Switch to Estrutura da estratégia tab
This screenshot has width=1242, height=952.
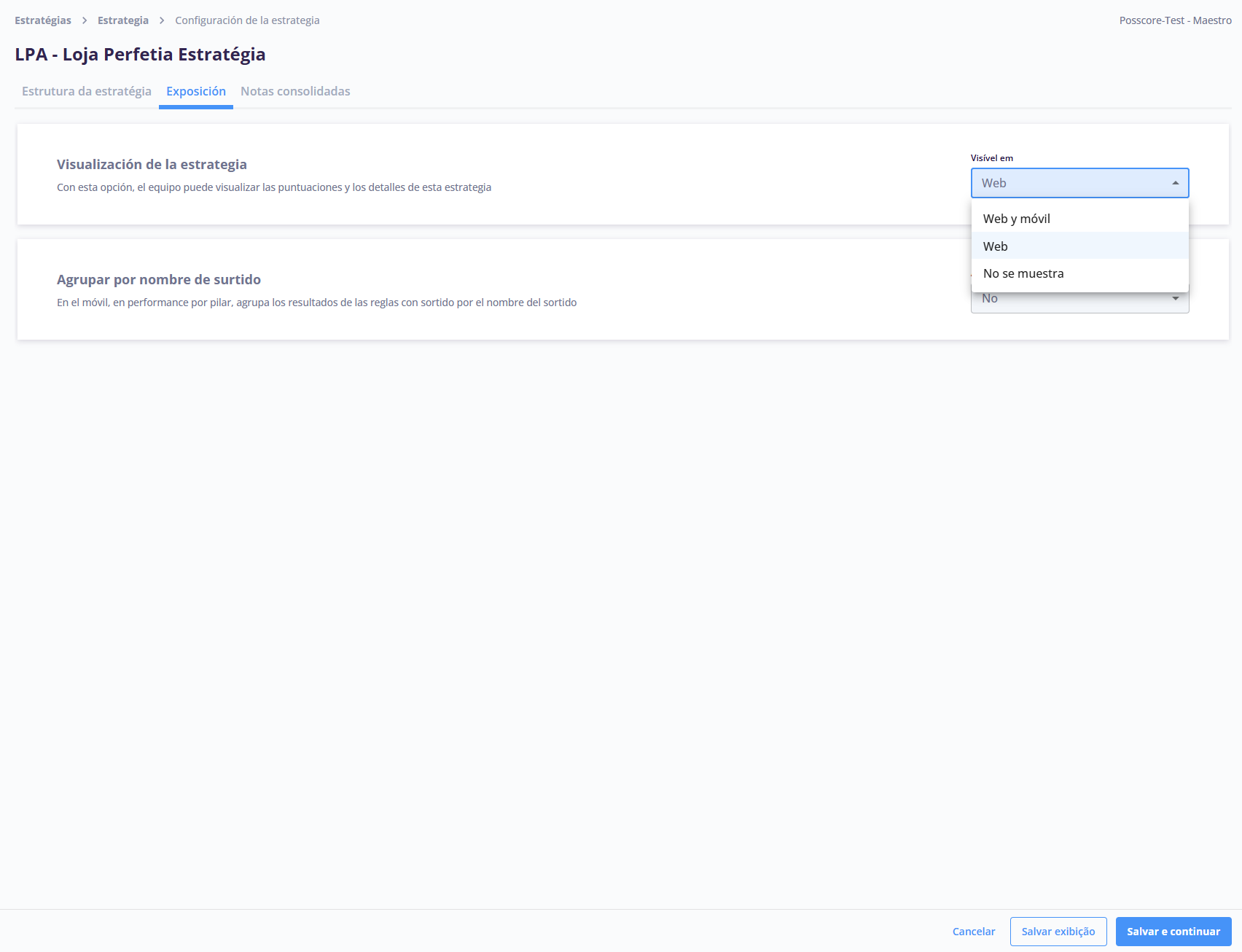click(x=87, y=91)
